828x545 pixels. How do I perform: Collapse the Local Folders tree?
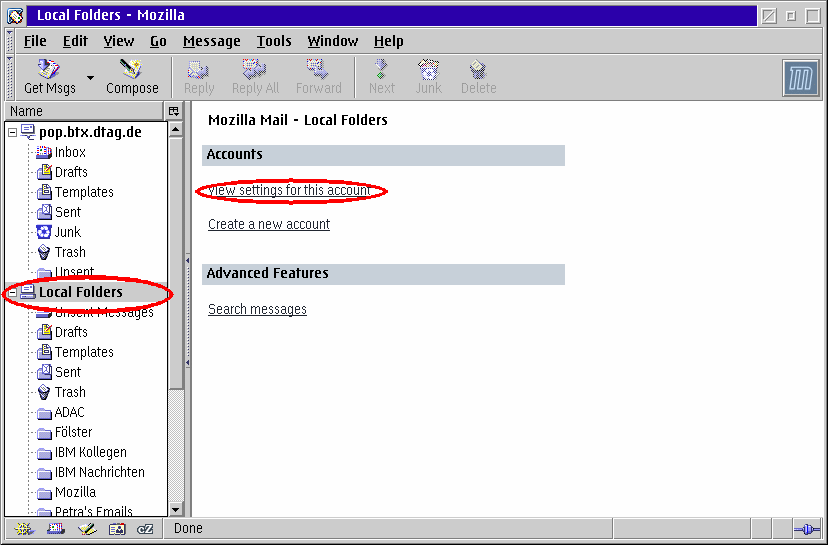(13, 292)
